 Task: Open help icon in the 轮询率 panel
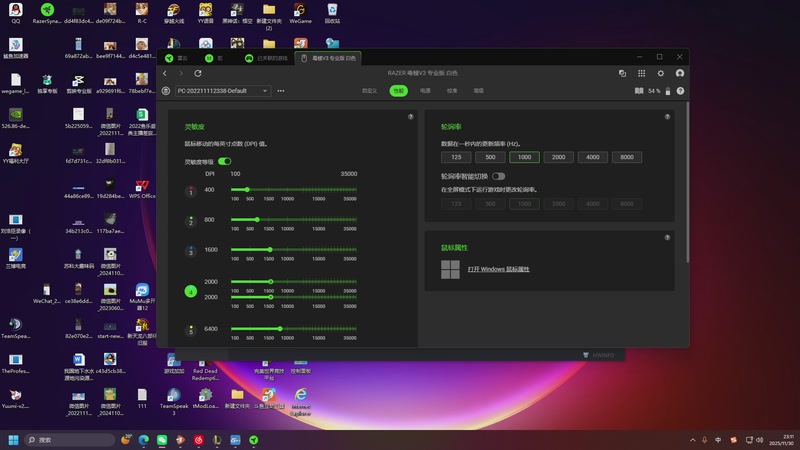[667, 117]
